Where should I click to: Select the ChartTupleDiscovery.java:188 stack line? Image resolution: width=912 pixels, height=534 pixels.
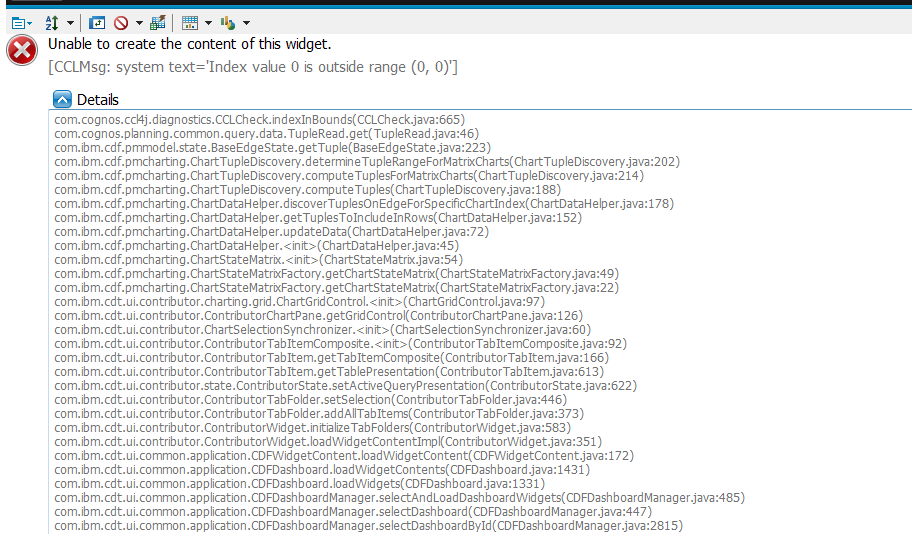(x=308, y=190)
